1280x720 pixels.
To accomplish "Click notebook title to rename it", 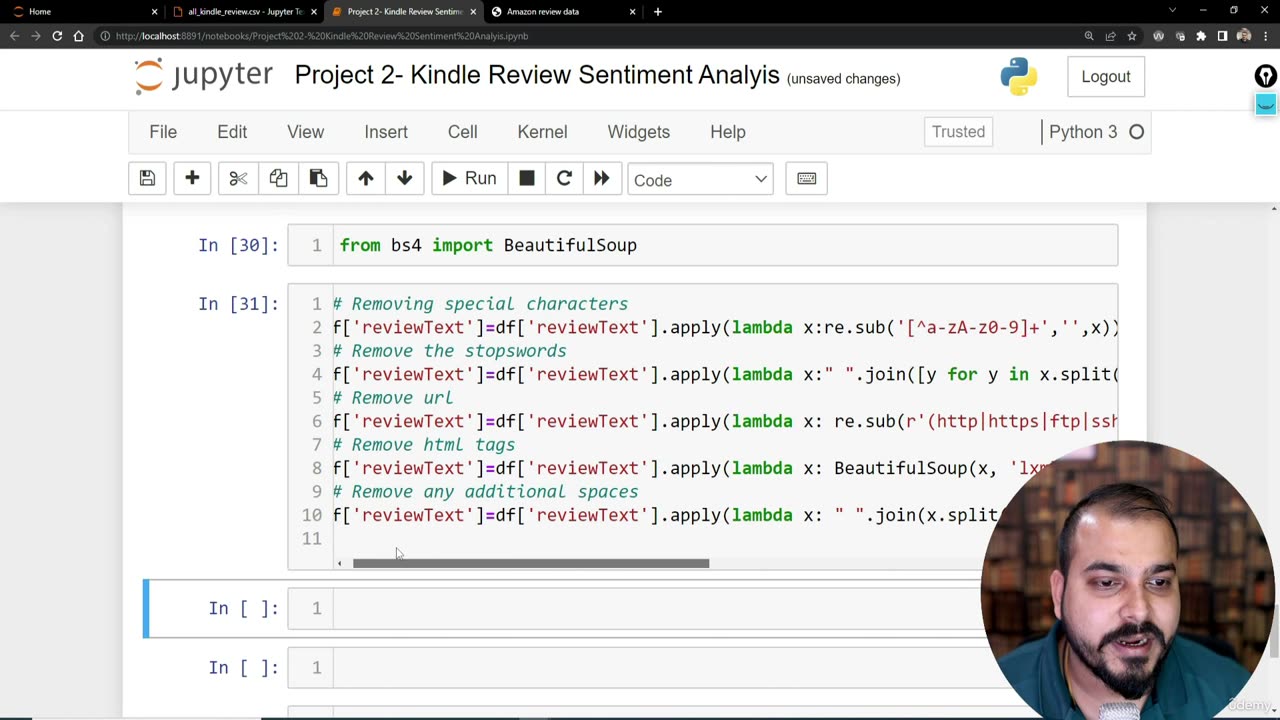I will click(537, 76).
